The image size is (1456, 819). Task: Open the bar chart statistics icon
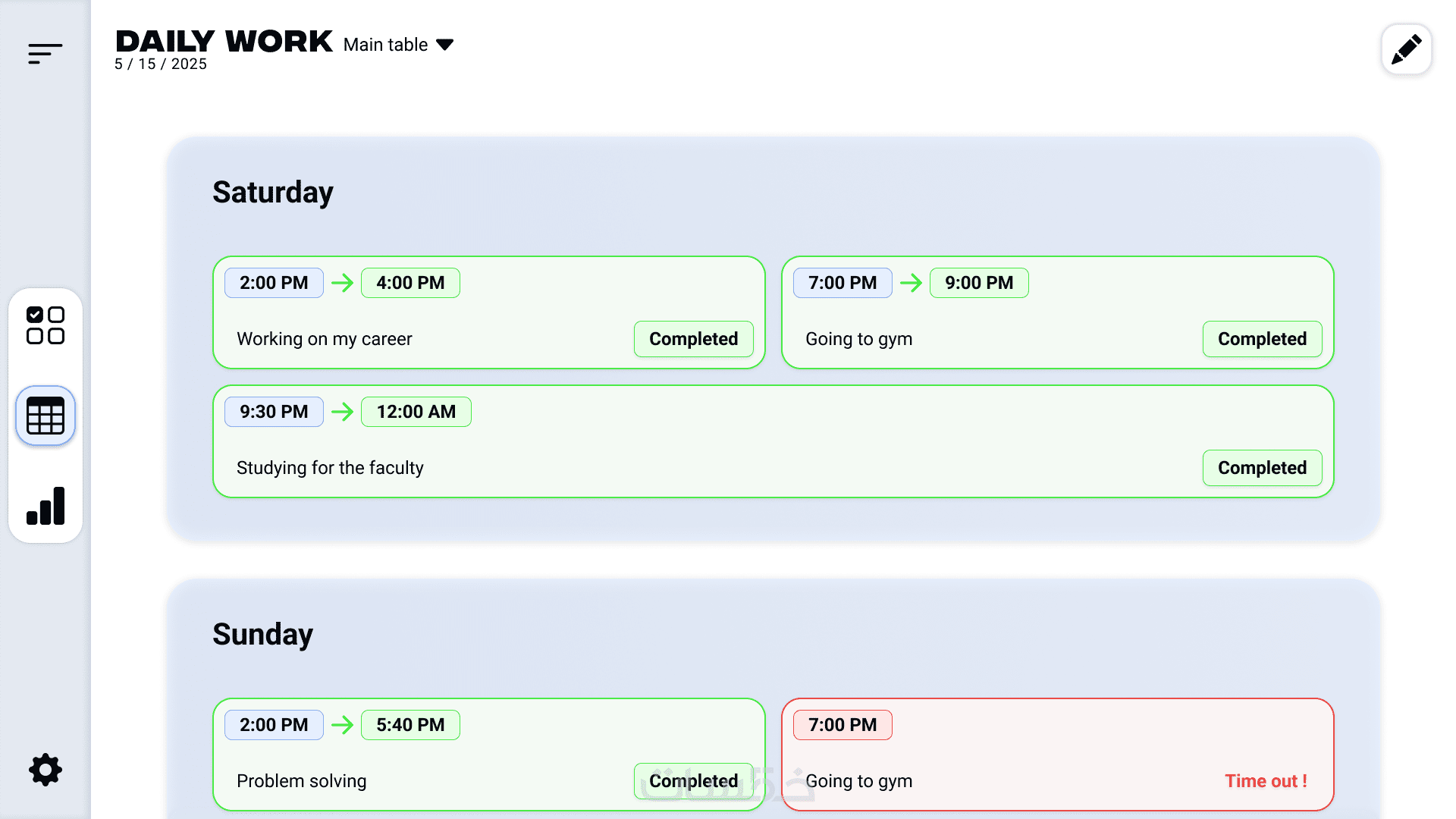pyautogui.click(x=45, y=506)
